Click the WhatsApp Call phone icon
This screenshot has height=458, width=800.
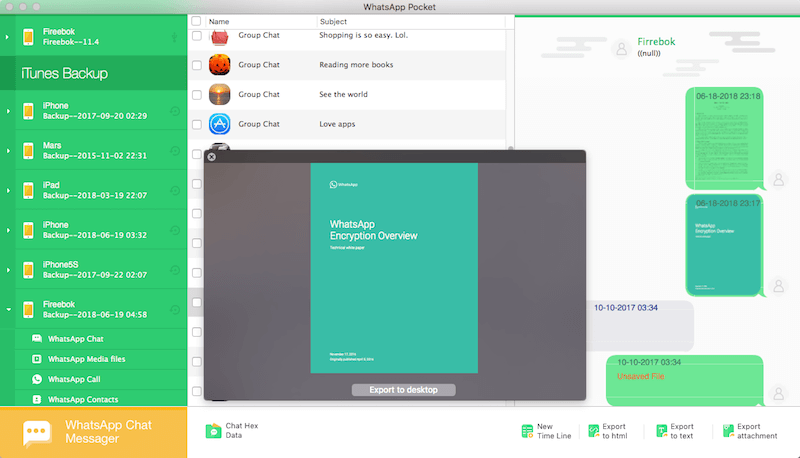coord(37,379)
